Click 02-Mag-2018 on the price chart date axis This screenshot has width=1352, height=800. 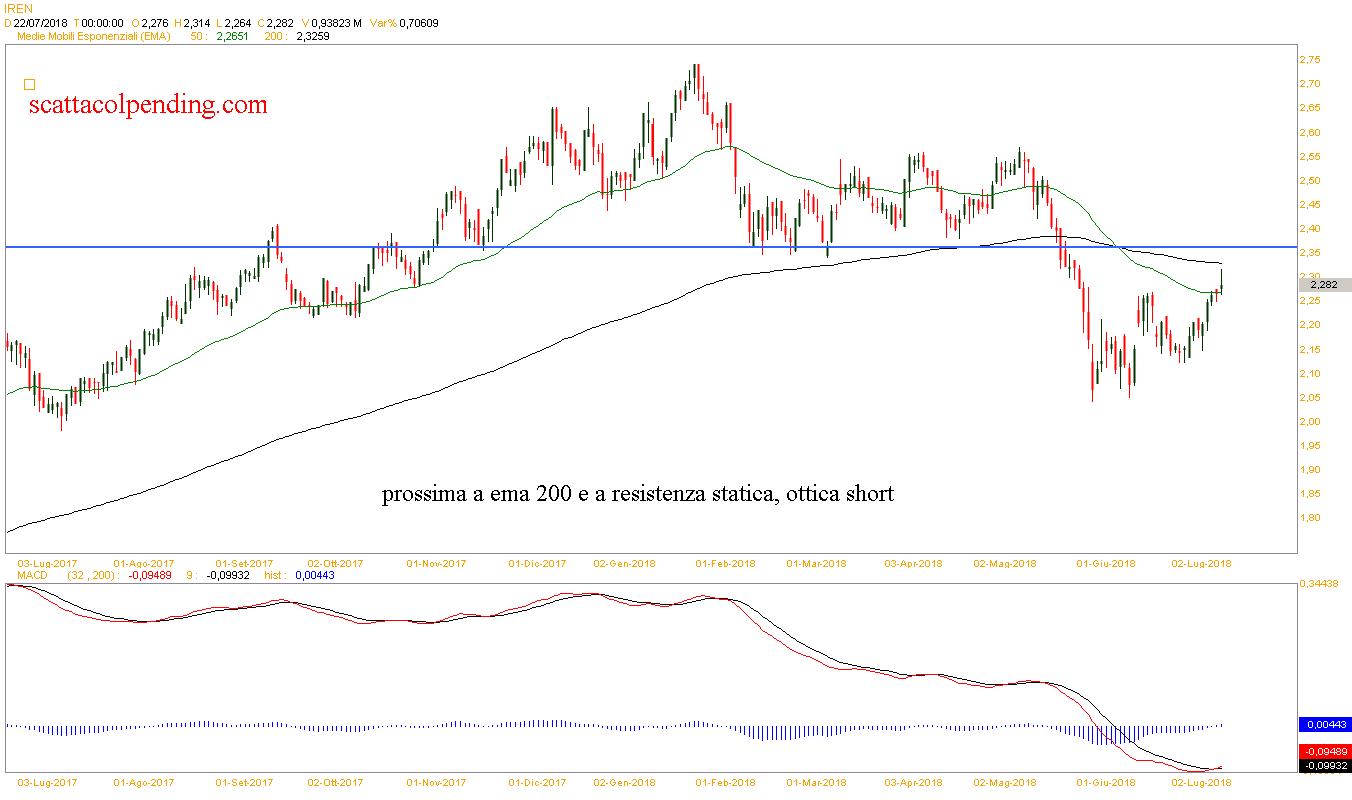[x=1005, y=563]
